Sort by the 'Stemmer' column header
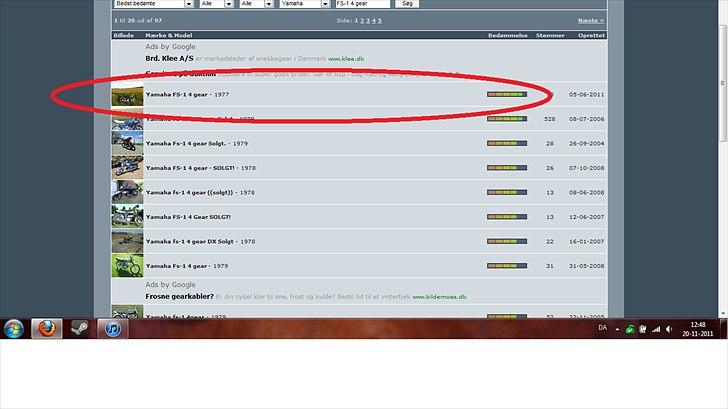The width and height of the screenshot is (728, 409). (x=550, y=35)
